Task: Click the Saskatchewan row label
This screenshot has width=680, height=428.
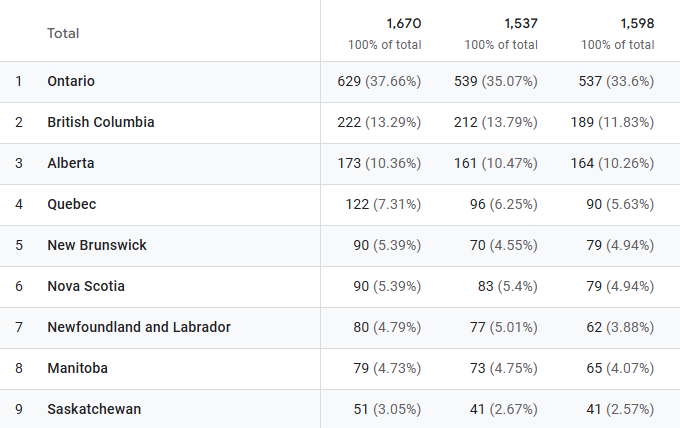Action: click(94, 409)
